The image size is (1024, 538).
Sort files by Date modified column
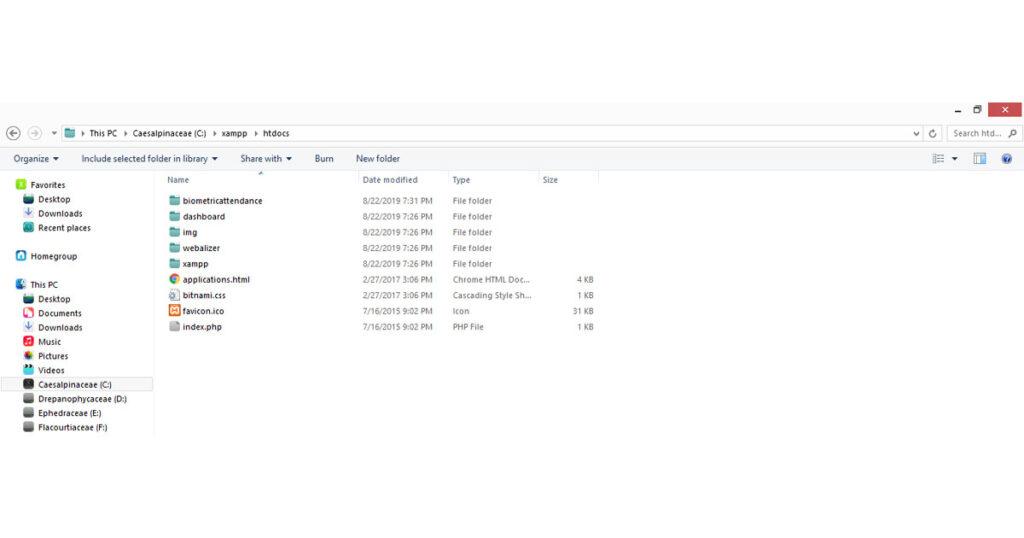(x=390, y=180)
